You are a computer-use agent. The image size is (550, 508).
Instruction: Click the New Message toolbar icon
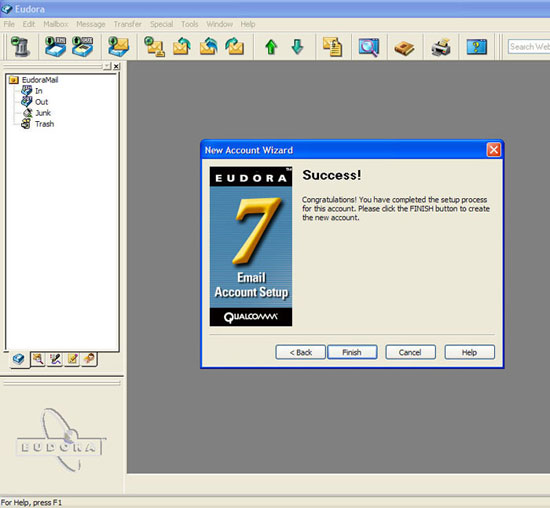tap(154, 46)
